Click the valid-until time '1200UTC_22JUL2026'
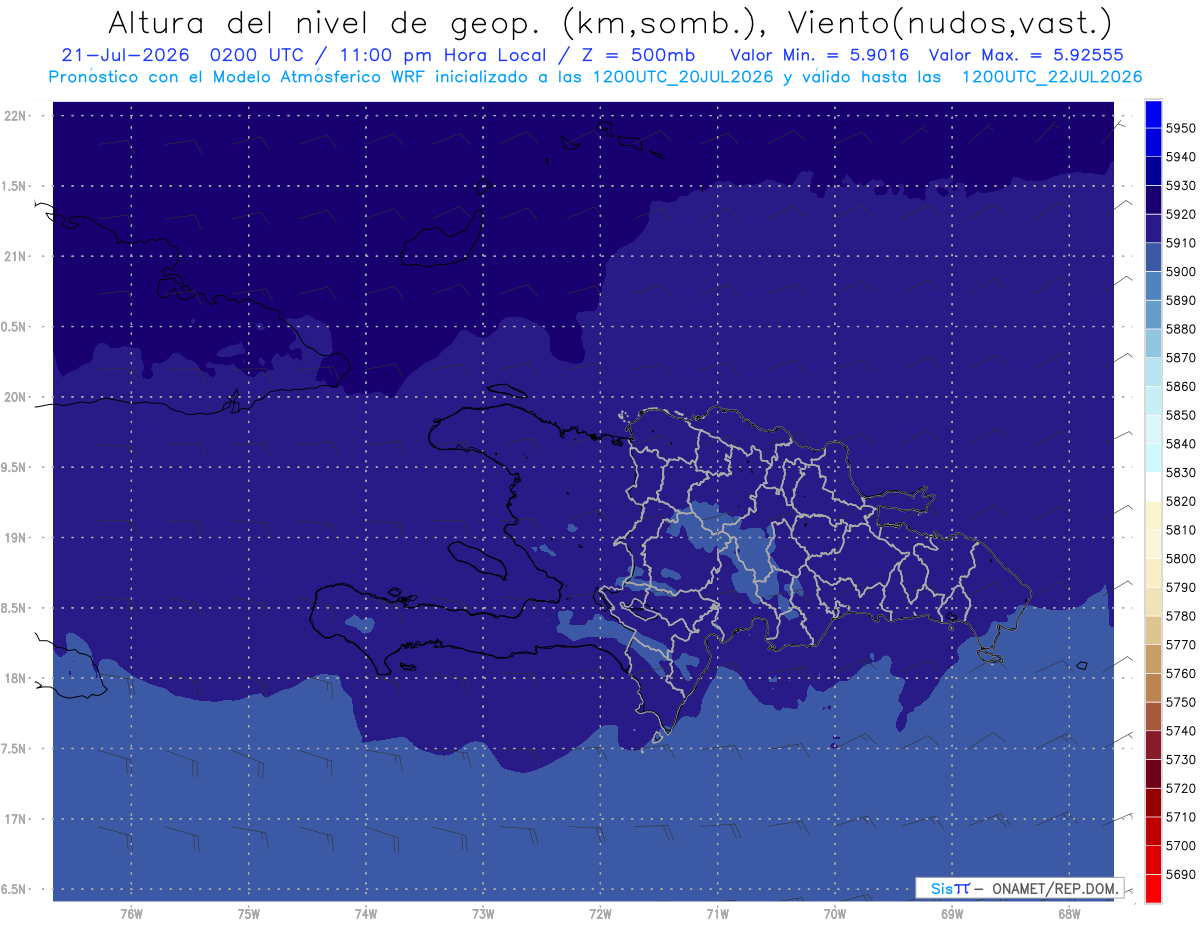This screenshot has width=1200, height=927. click(1051, 77)
